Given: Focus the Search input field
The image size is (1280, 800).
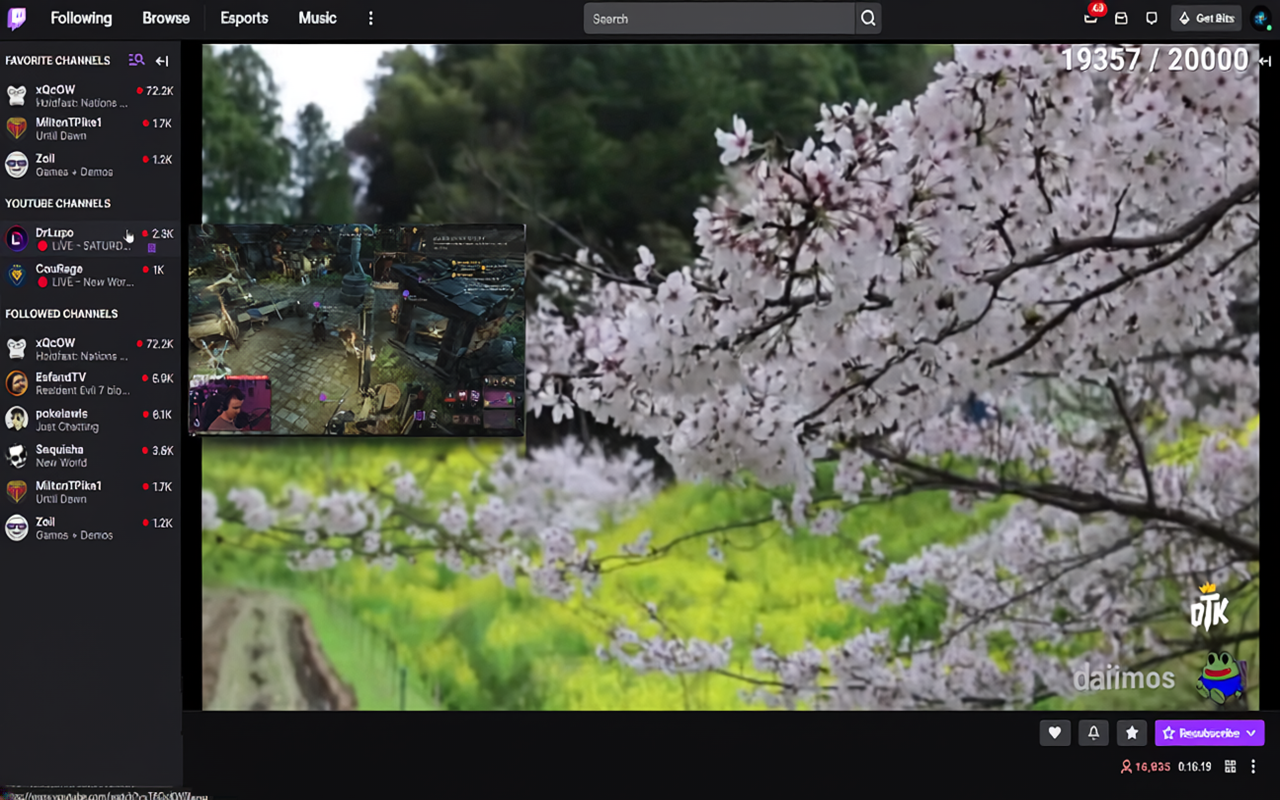Looking at the screenshot, I should pos(719,18).
